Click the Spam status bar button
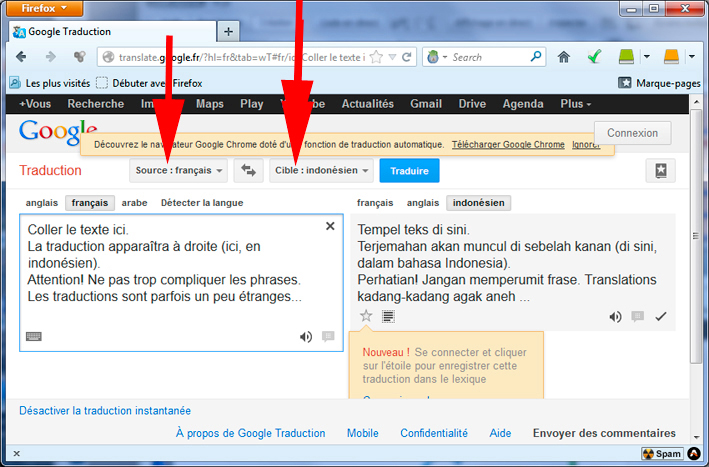 point(662,453)
